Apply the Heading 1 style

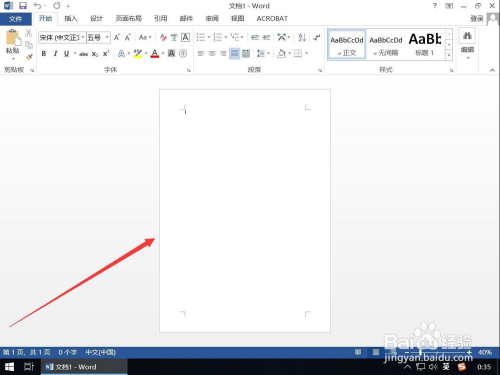[425, 45]
